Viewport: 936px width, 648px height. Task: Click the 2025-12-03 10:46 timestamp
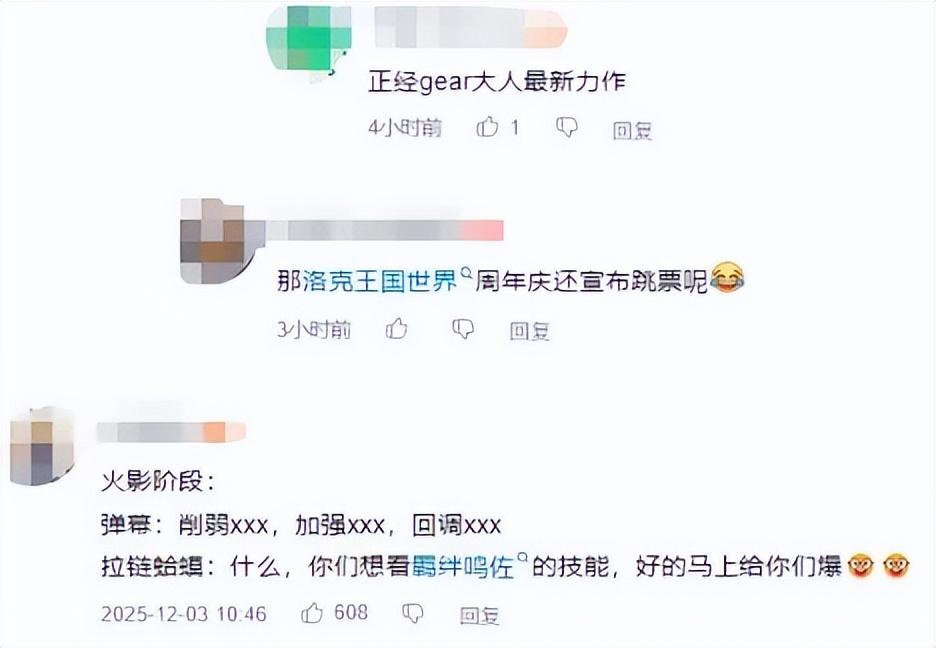[184, 613]
